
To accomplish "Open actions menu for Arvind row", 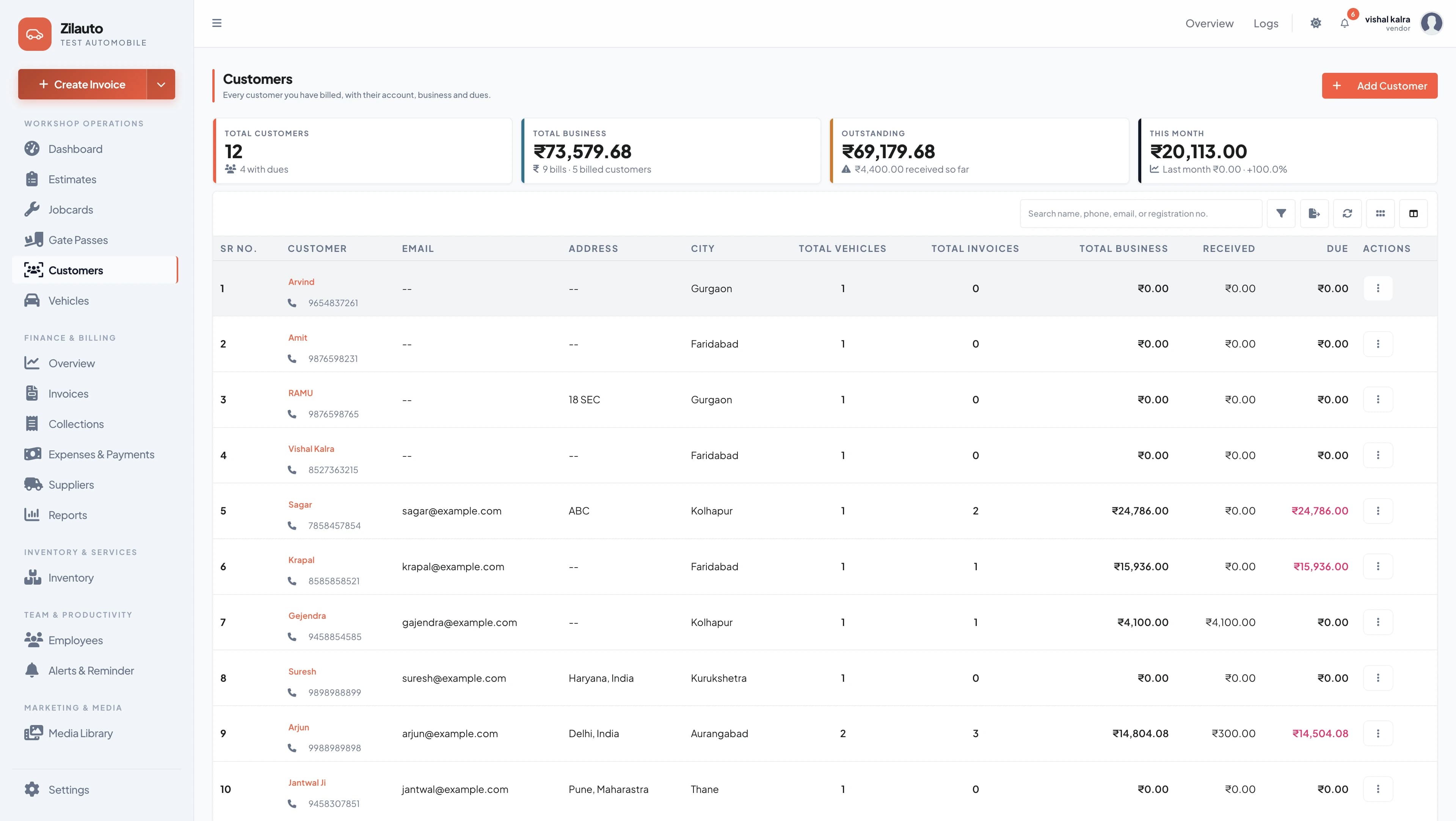I will (1378, 288).
